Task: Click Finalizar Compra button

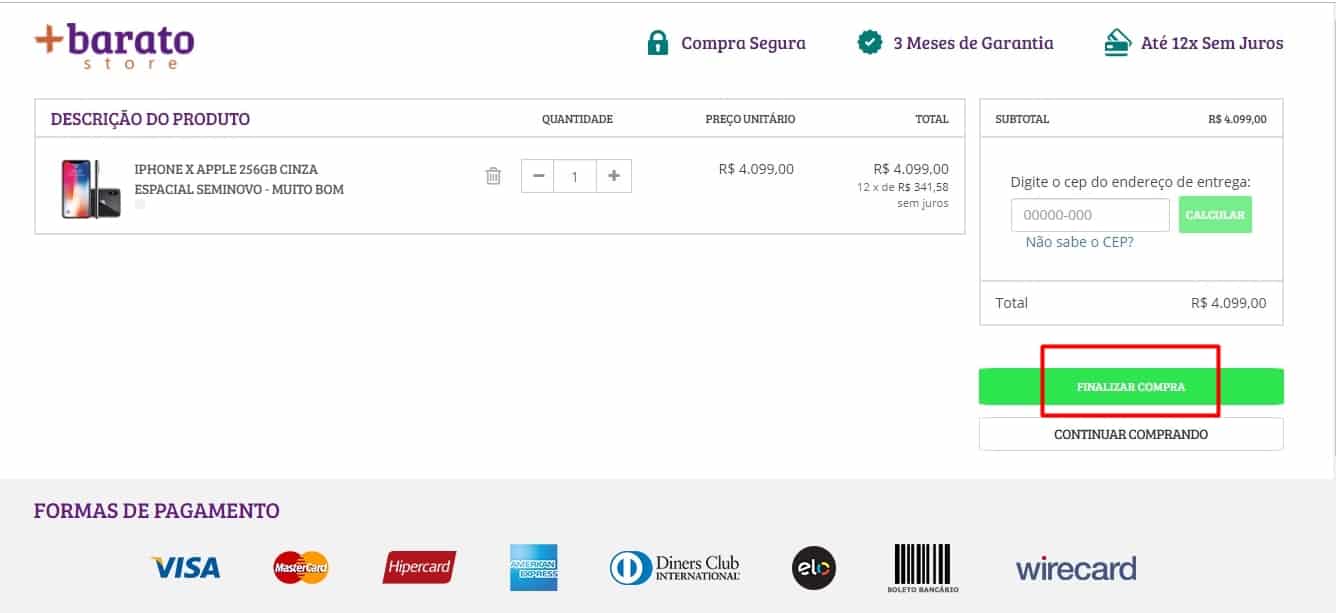Action: tap(1131, 386)
